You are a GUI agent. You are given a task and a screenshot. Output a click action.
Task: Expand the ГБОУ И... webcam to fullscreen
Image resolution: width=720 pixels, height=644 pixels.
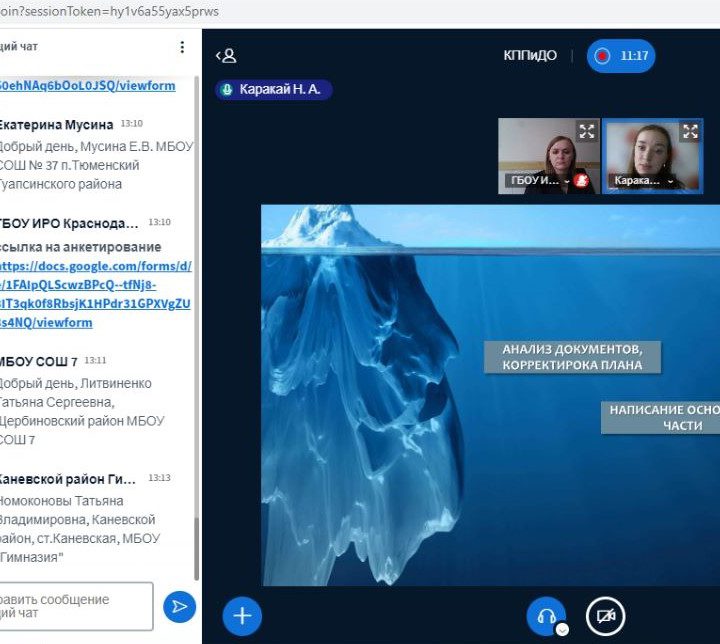587,131
